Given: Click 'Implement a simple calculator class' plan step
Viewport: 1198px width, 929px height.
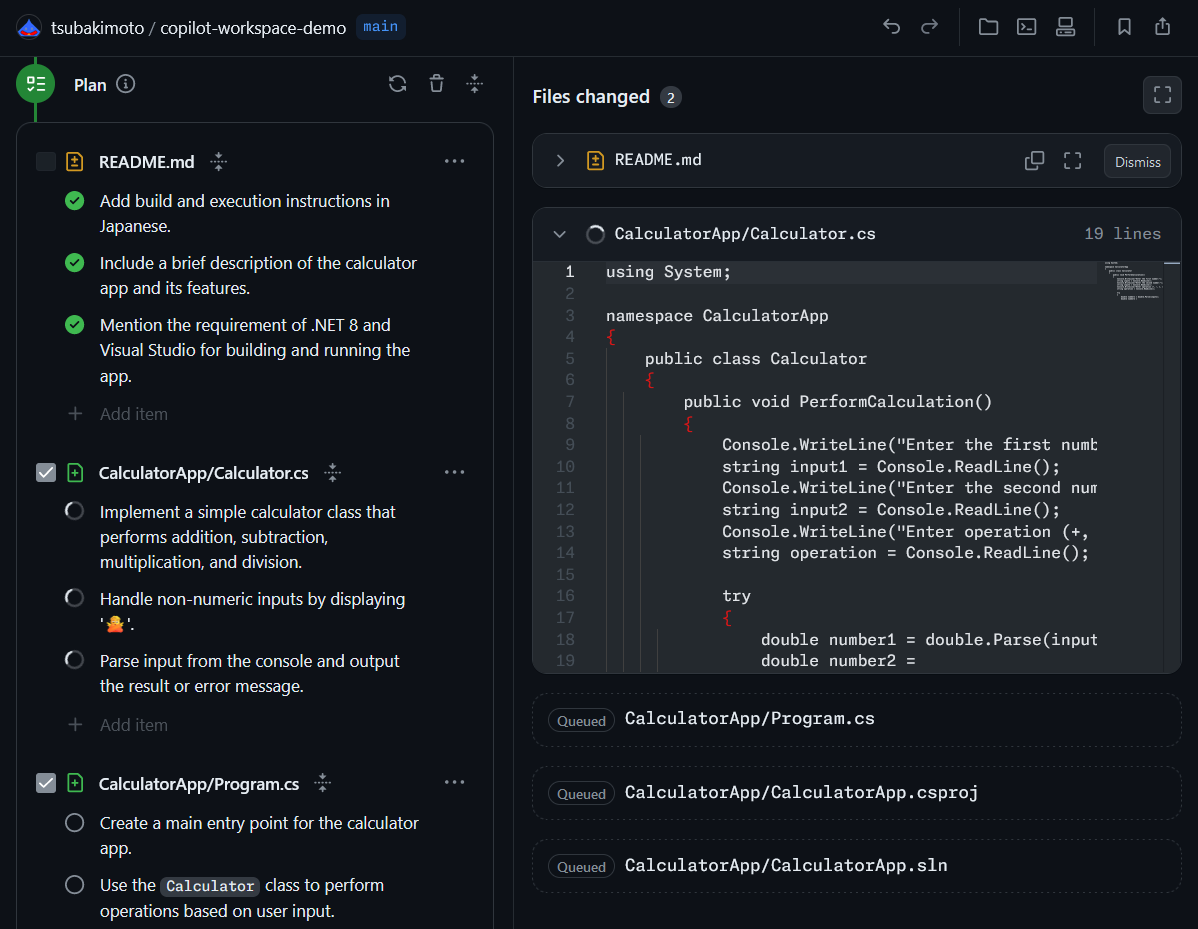Looking at the screenshot, I should (x=248, y=536).
